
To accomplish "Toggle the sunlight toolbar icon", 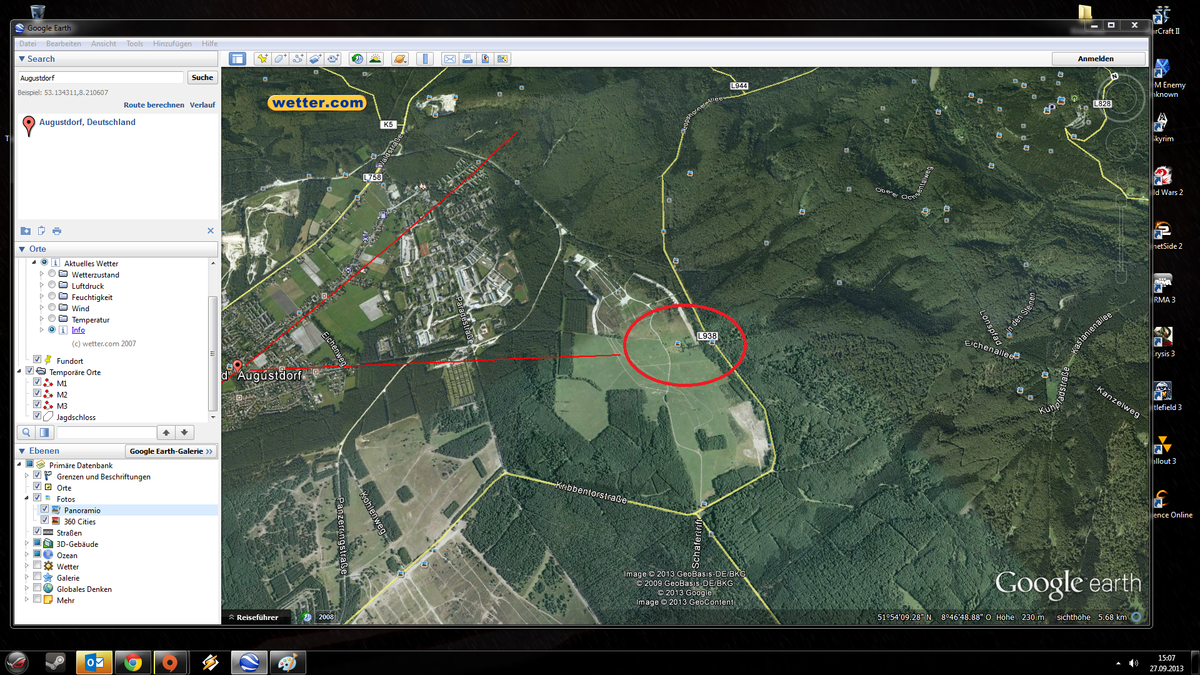I will pyautogui.click(x=375, y=59).
